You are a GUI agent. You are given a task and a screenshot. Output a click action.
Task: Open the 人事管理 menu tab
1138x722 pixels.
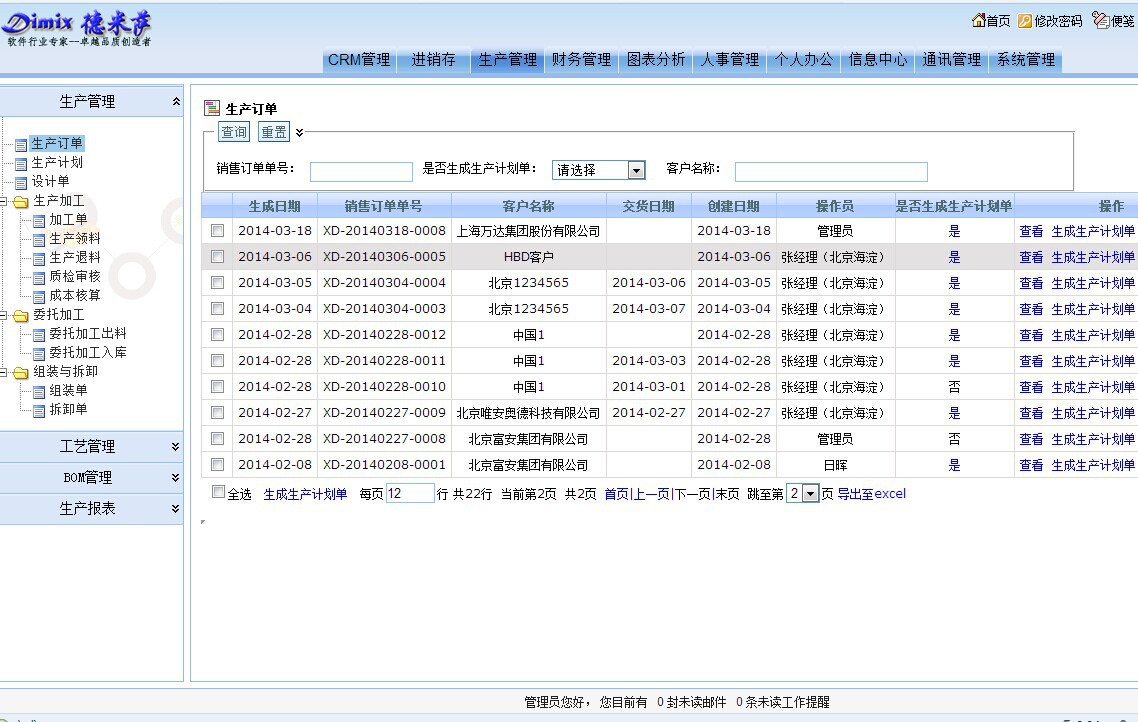pos(730,60)
